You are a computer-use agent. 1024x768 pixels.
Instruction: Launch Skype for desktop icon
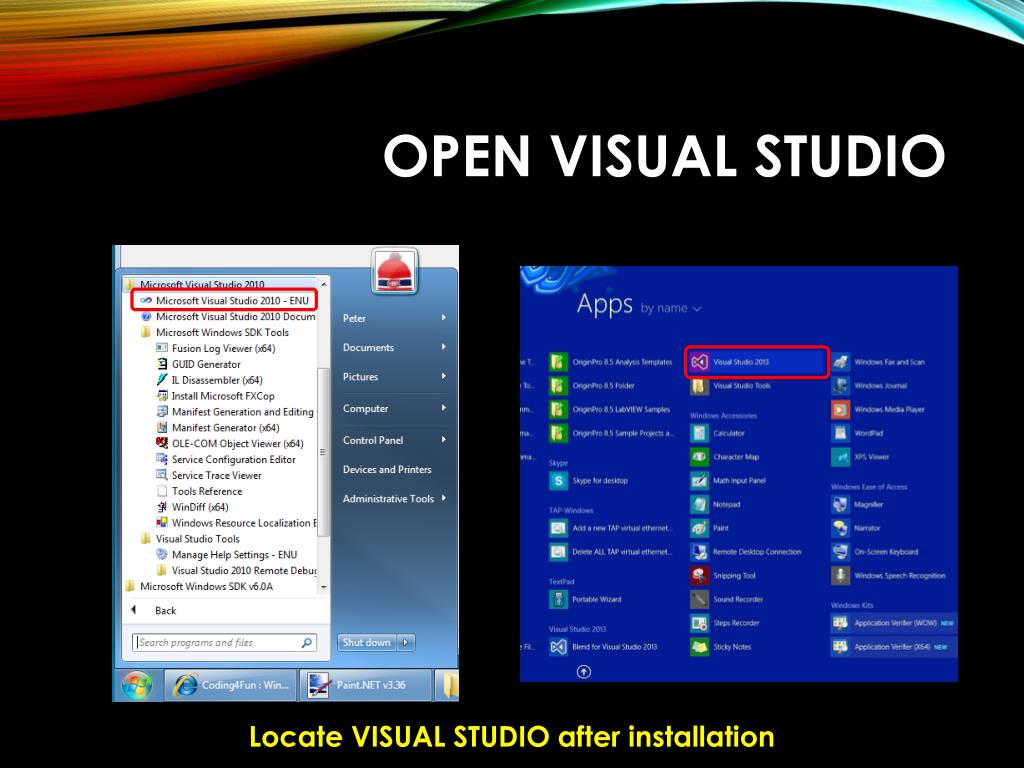click(x=558, y=481)
